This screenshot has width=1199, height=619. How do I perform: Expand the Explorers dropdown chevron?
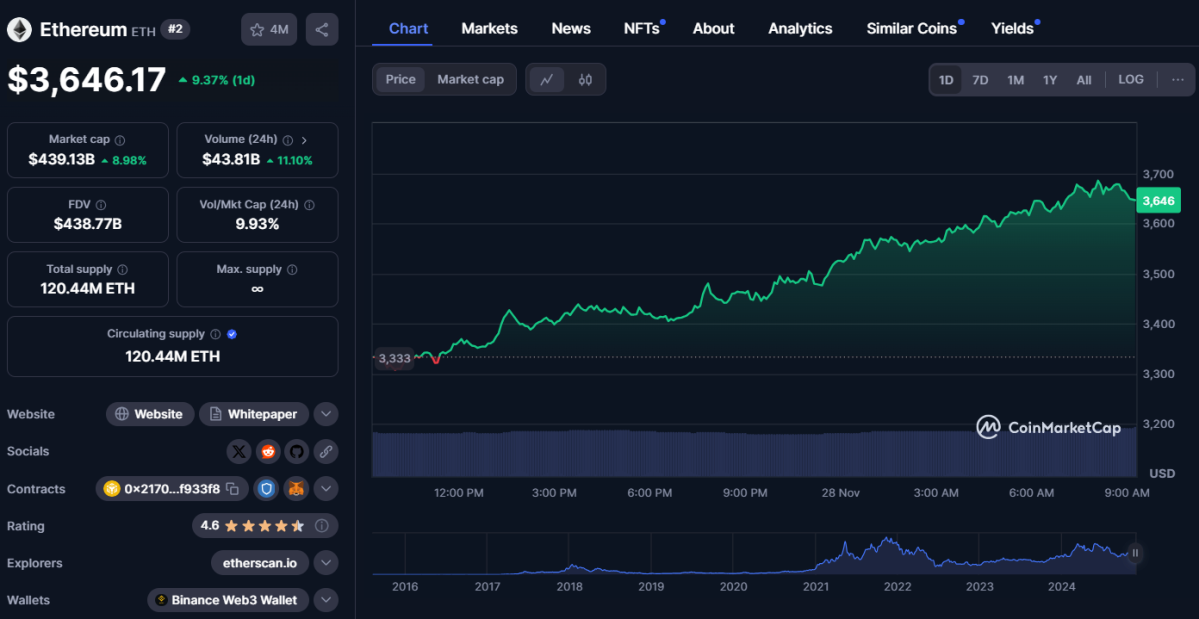325,563
